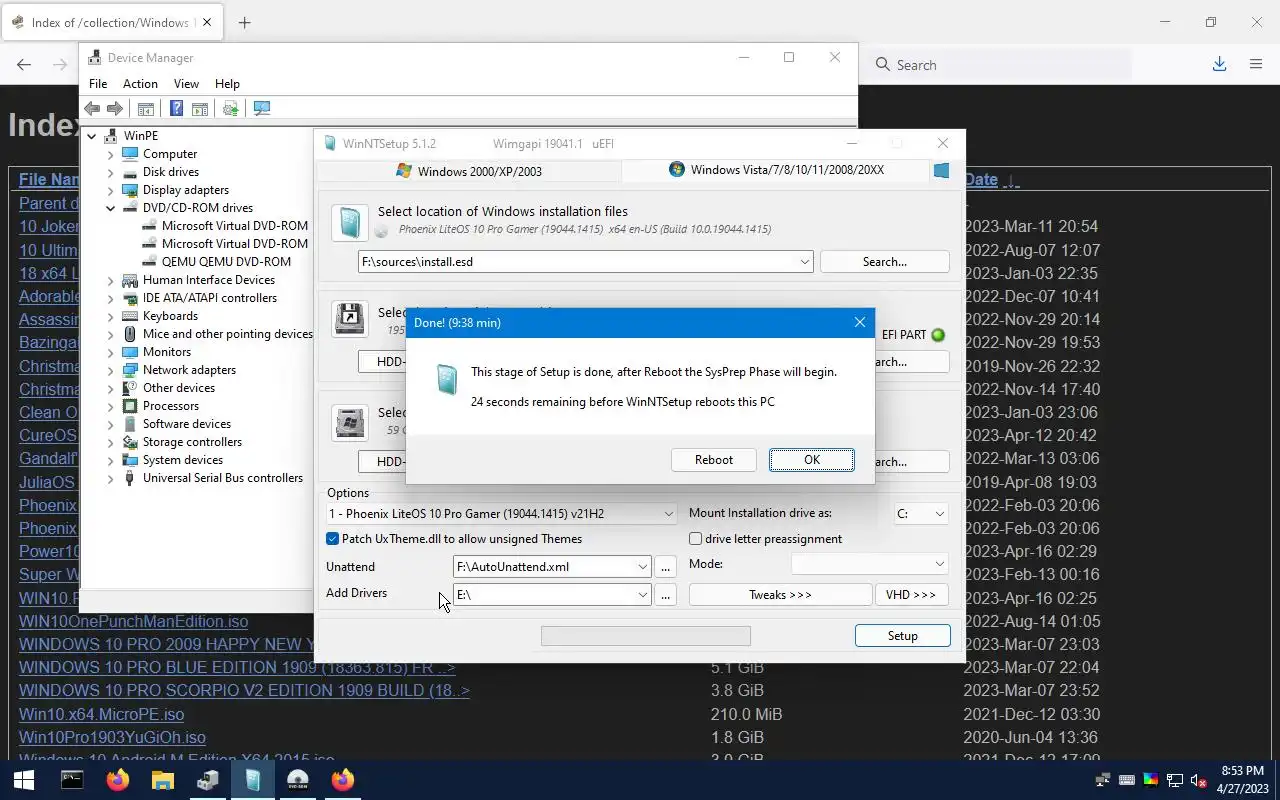Click the Update device driver toolbar icon
The width and height of the screenshot is (1280, 800).
[230, 108]
